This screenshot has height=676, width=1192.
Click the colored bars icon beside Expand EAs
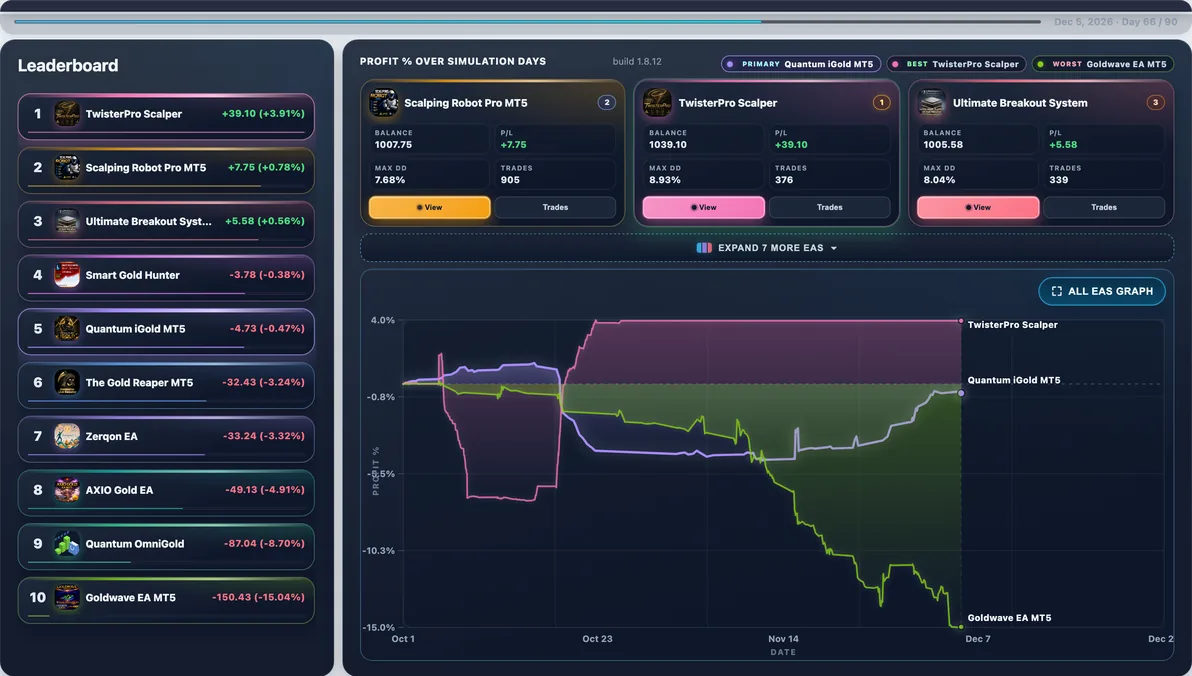tap(704, 248)
